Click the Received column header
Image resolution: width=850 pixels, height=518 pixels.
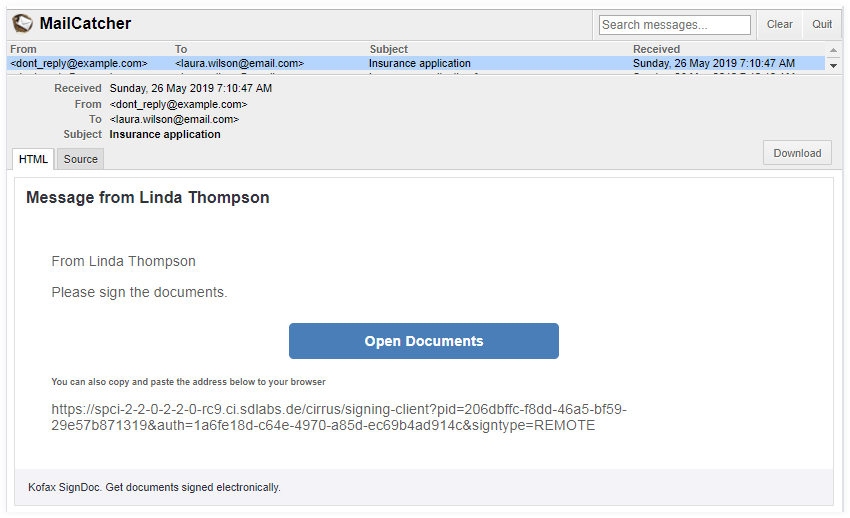tap(656, 49)
